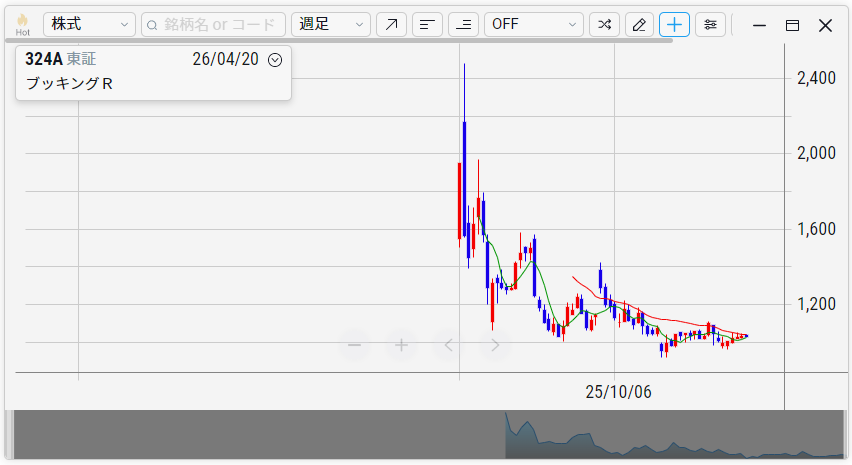852x465 pixels.
Task: Toggle the crosshair plus button
Action: pyautogui.click(x=674, y=25)
